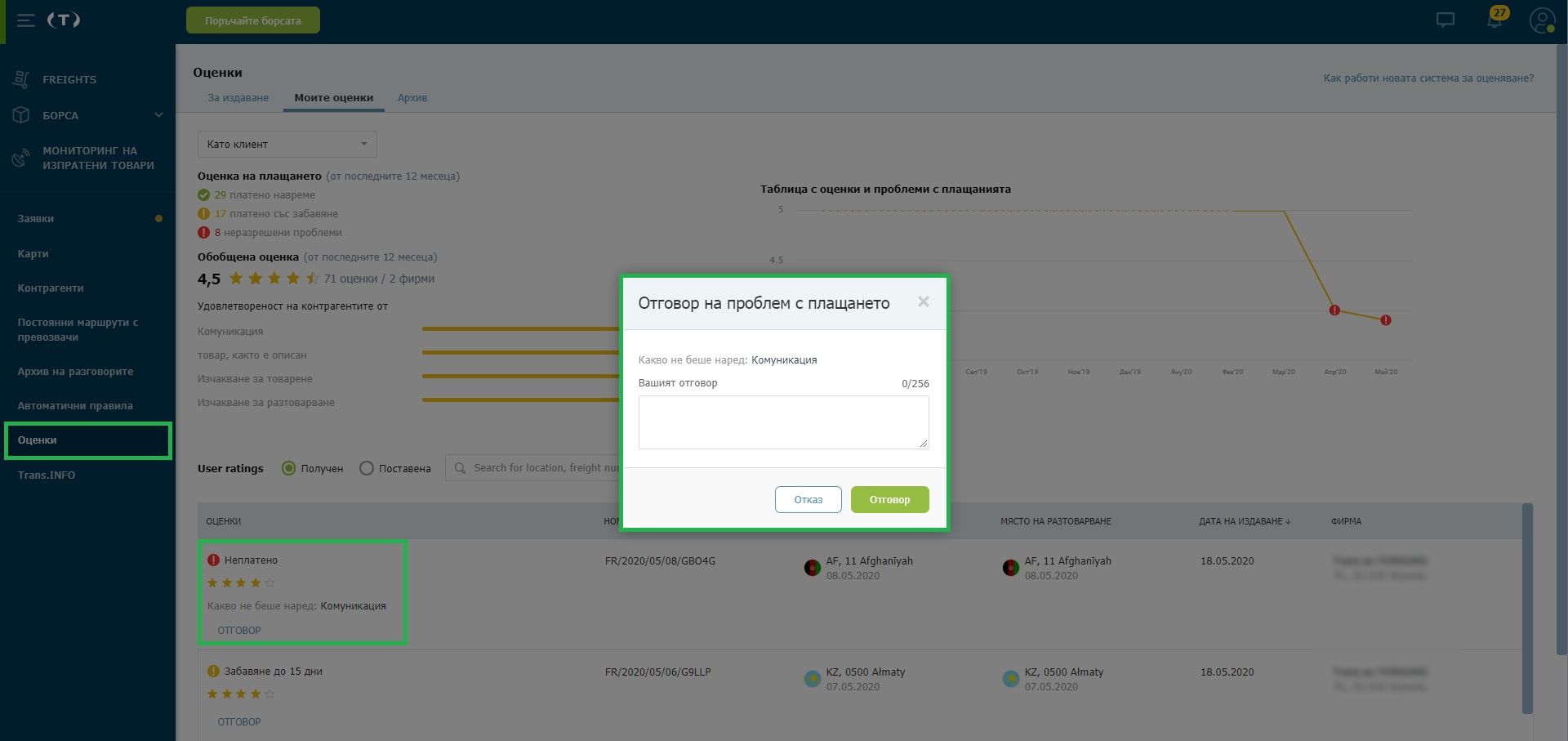This screenshot has height=741, width=1568.
Task: Switch to Моите оценки tab
Action: [334, 98]
